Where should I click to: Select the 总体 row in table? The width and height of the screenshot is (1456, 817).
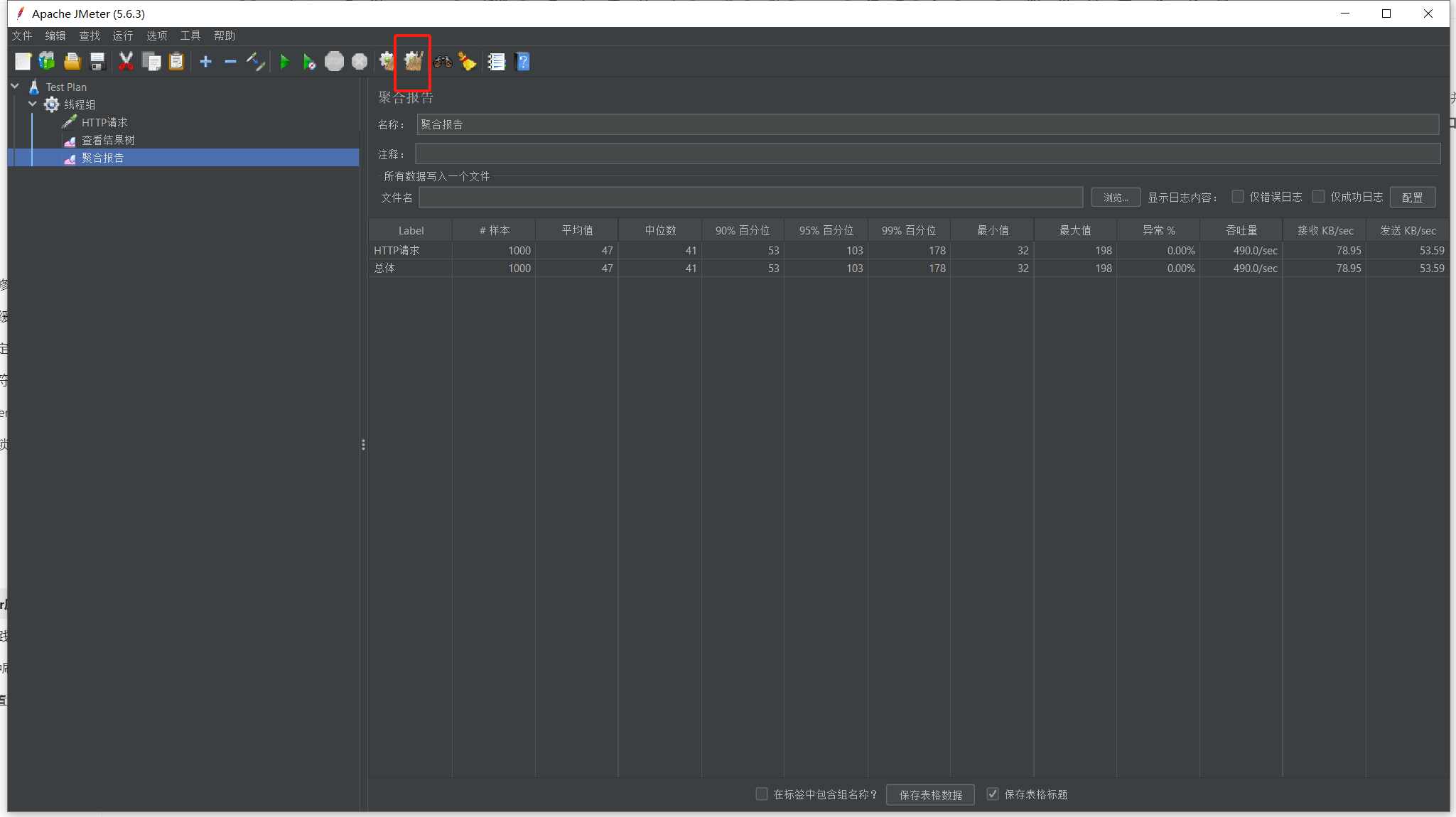coord(909,268)
